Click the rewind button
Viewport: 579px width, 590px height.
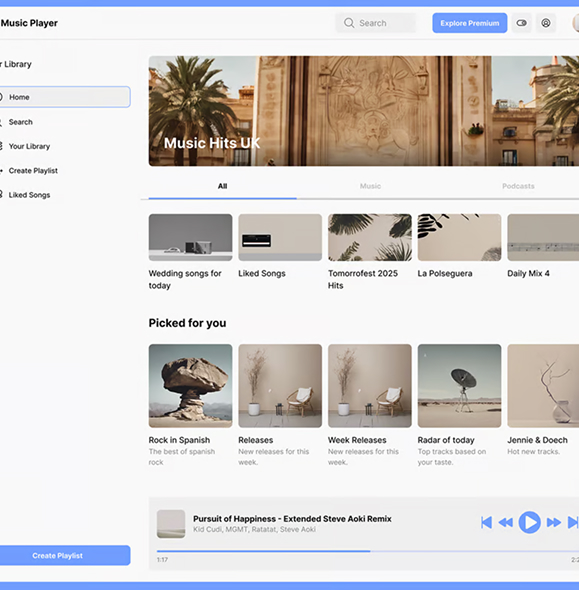pos(506,522)
